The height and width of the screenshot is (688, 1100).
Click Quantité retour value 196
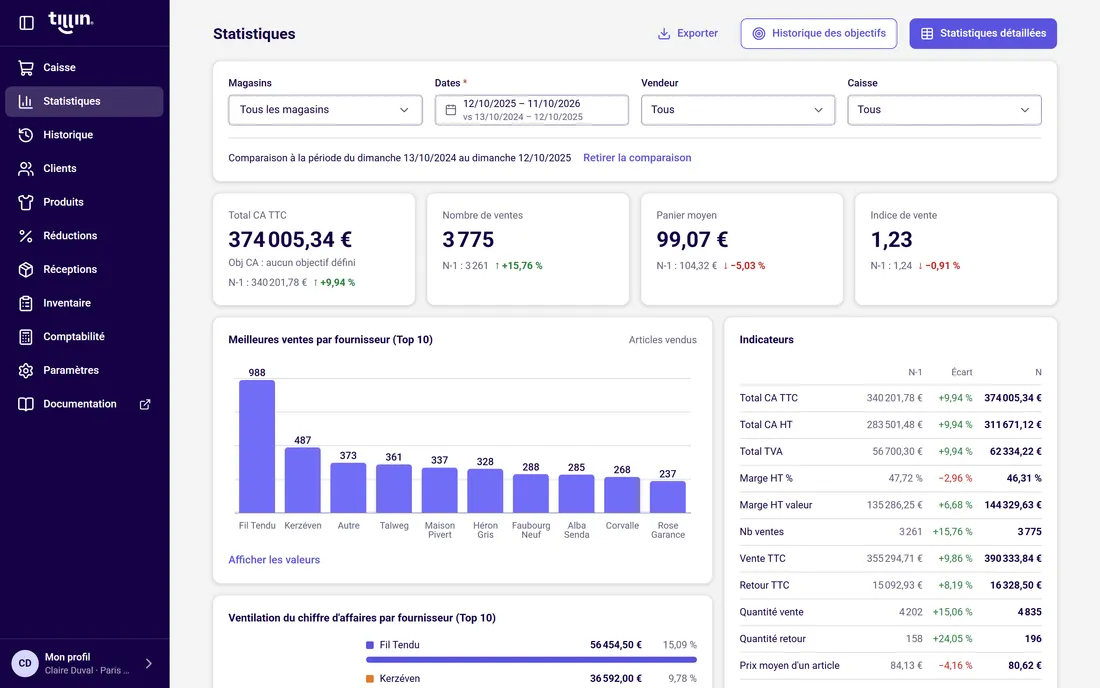(x=1033, y=639)
